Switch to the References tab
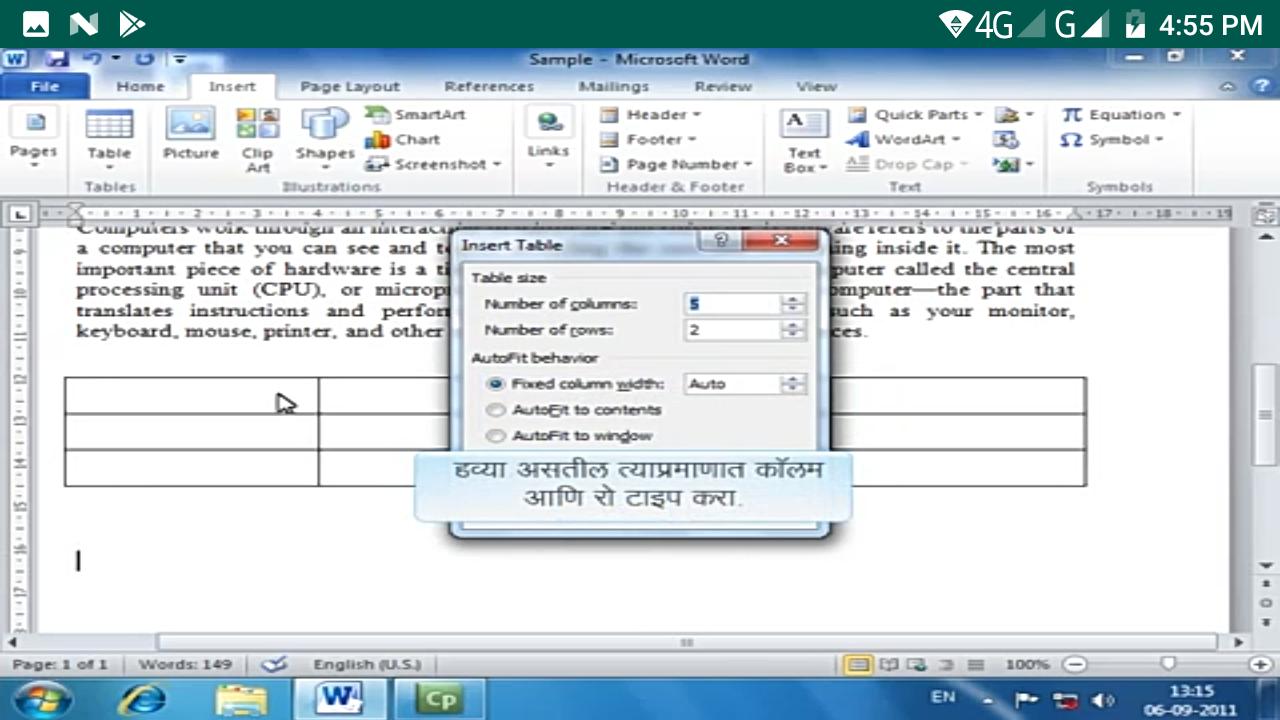This screenshot has width=1280, height=720. pos(489,86)
